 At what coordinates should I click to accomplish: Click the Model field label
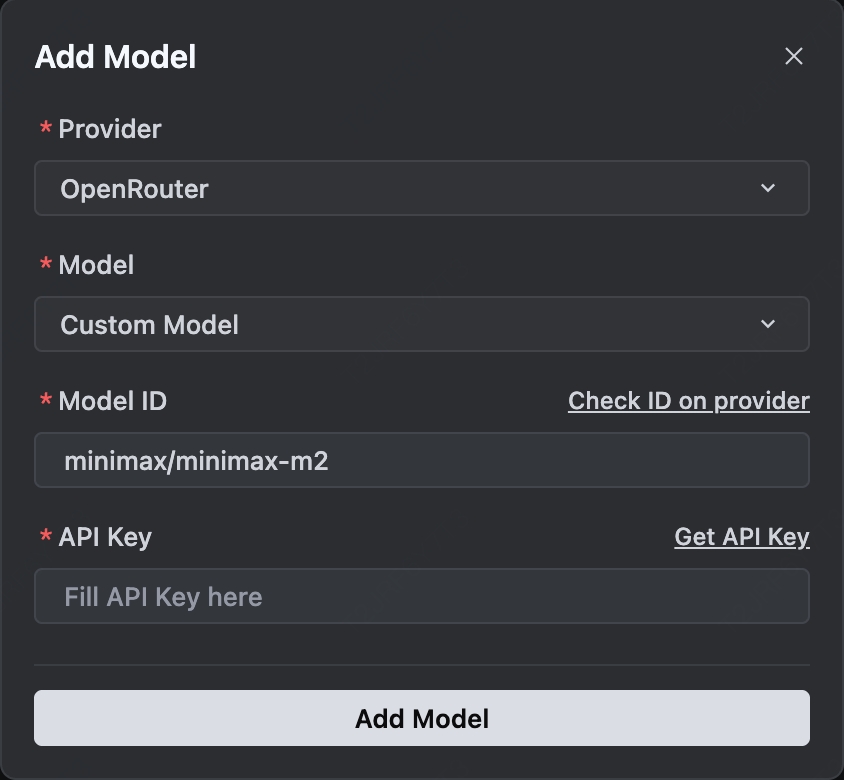pyautogui.click(x=96, y=265)
